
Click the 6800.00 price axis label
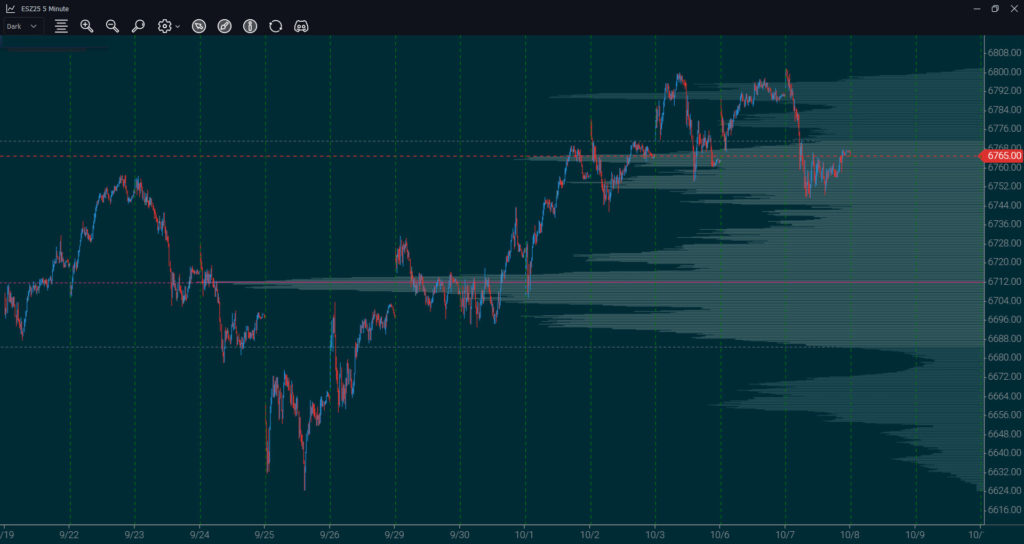coord(1001,72)
